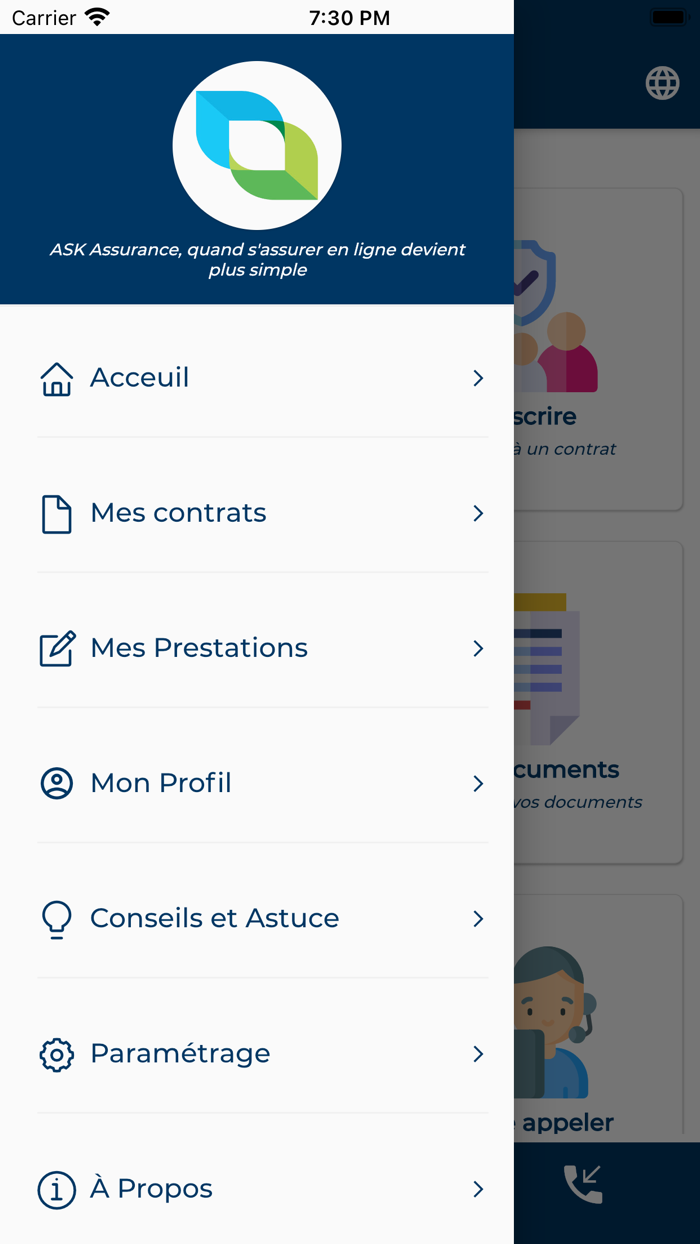This screenshot has width=700, height=1244.
Task: Open the profile avatar icon near Mon Profil
Action: [57, 783]
